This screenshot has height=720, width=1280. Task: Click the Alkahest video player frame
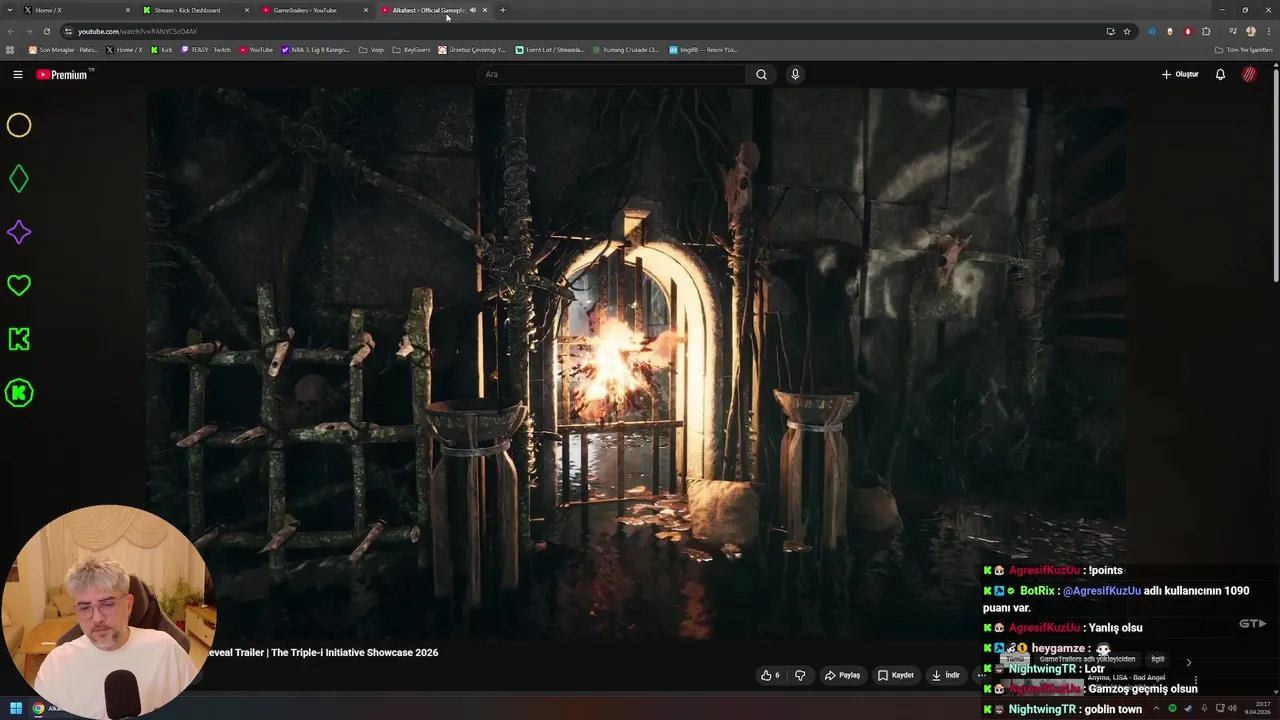coord(636,363)
